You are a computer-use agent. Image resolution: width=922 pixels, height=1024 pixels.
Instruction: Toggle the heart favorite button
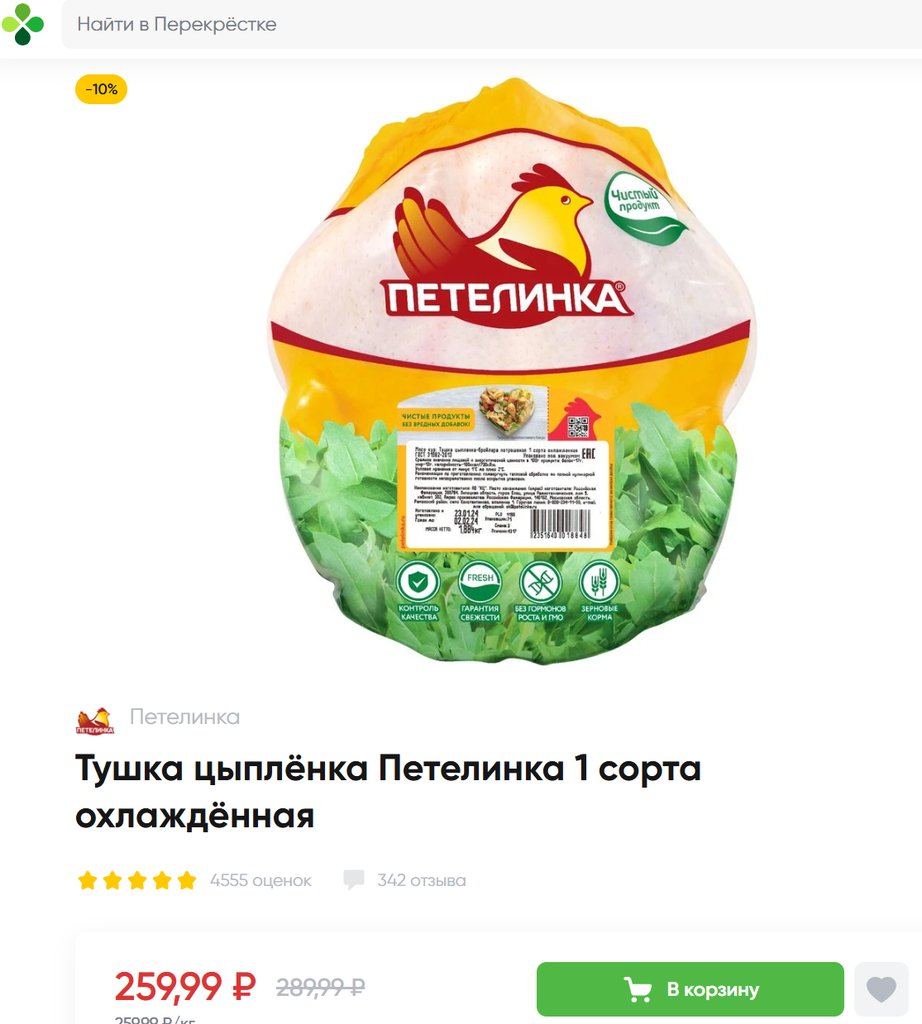tap(881, 989)
